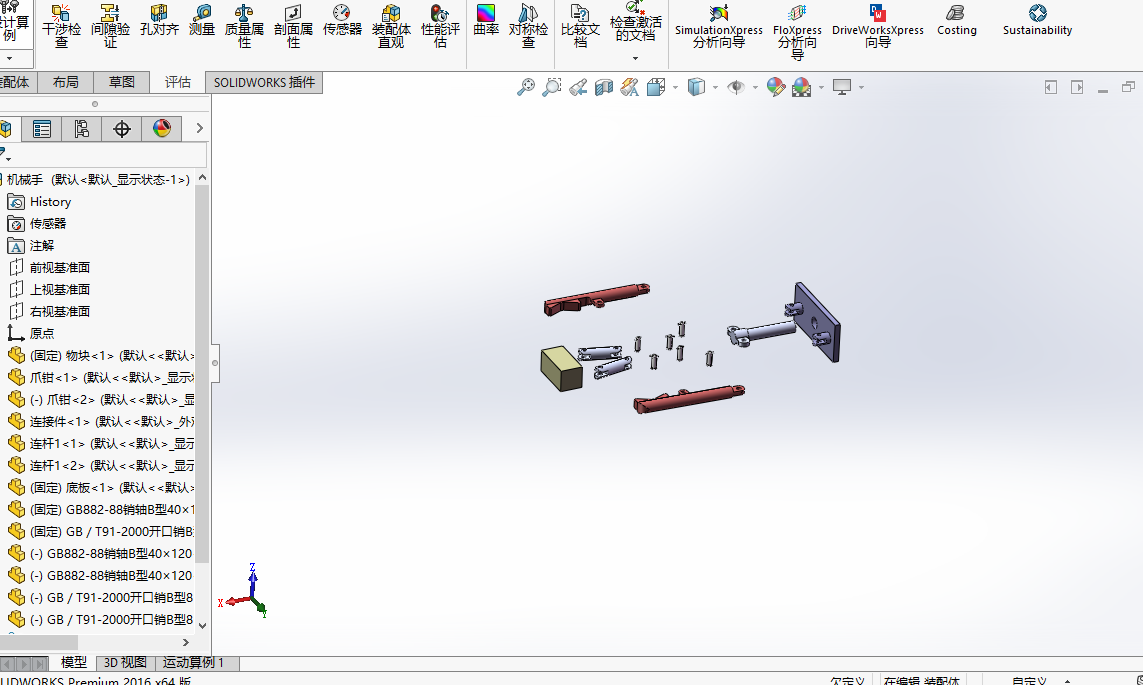
Task: Select (固定) 物块<1> component
Action: (x=101, y=356)
